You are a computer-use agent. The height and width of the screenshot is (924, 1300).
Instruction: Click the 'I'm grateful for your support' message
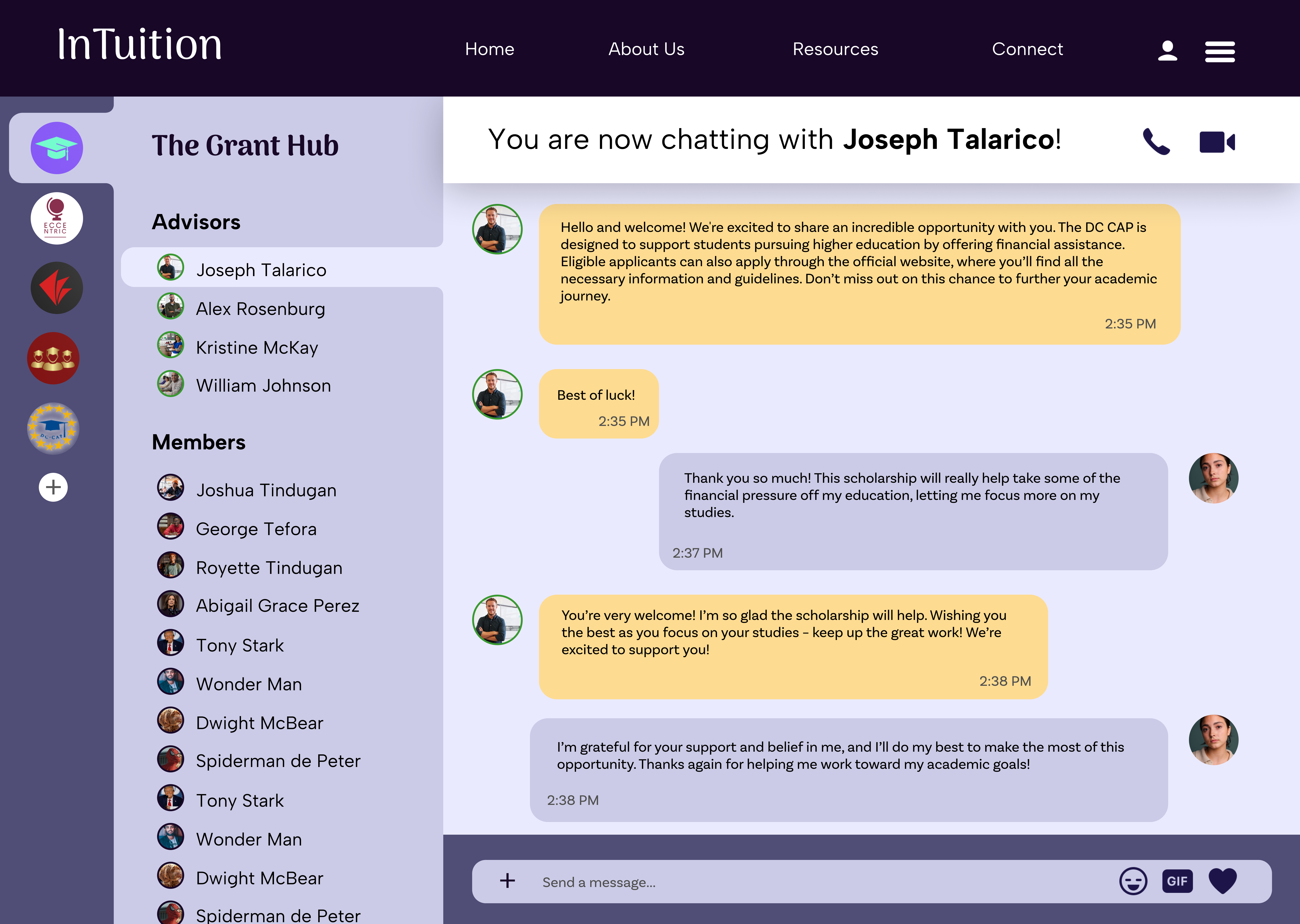pos(849,770)
